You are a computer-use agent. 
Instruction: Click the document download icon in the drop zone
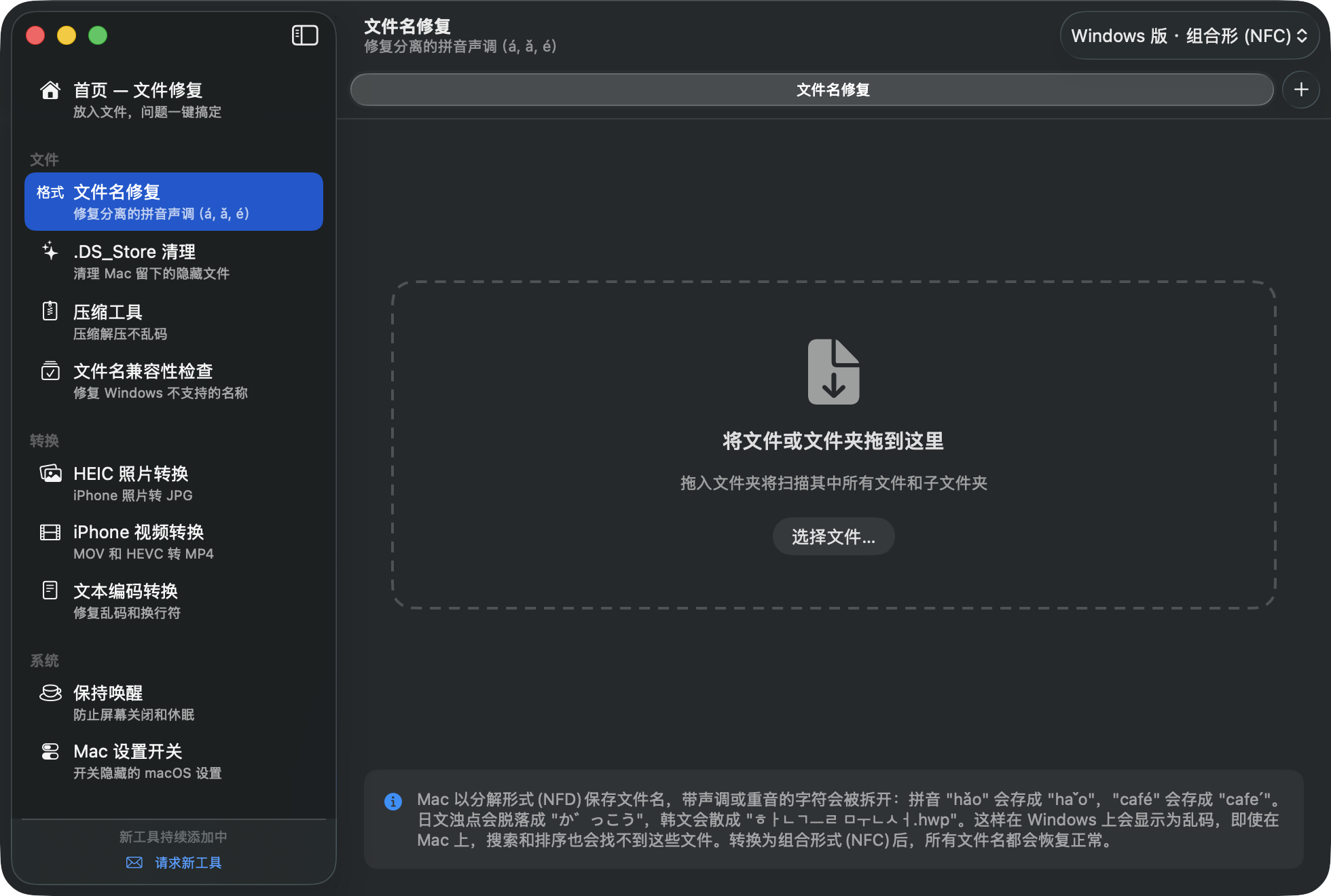point(833,372)
